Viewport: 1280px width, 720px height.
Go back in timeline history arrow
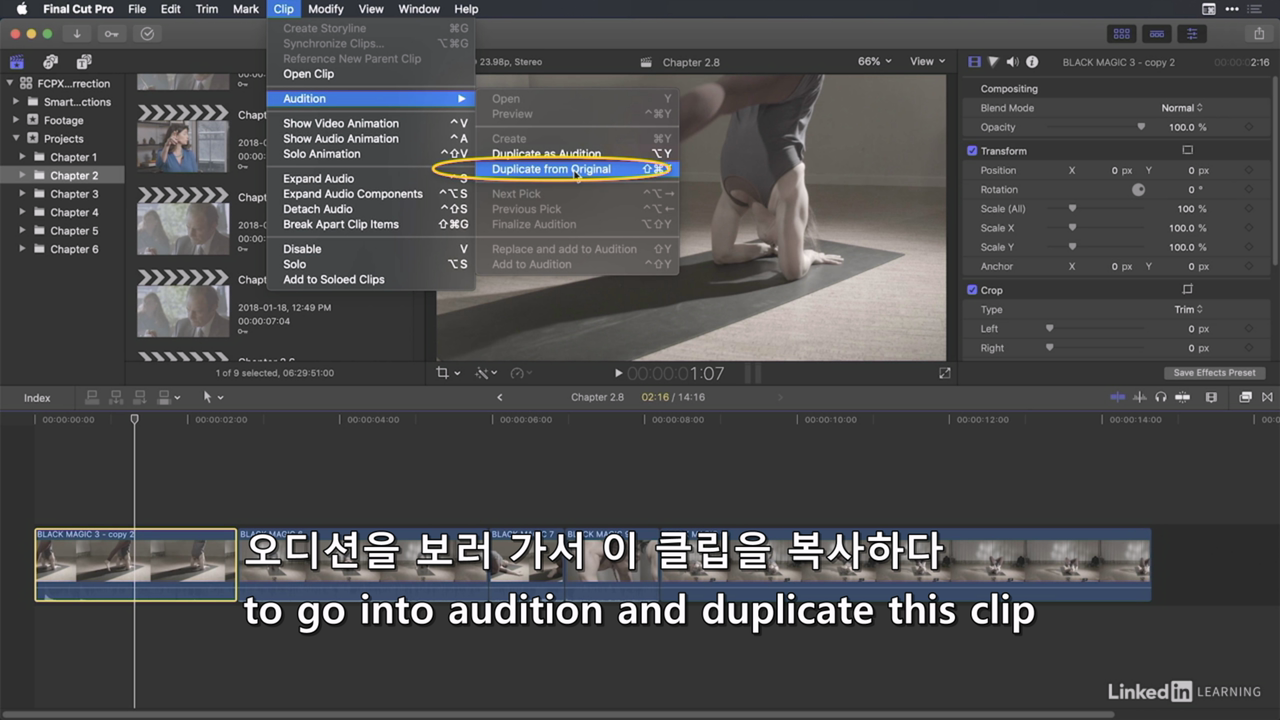click(x=500, y=397)
